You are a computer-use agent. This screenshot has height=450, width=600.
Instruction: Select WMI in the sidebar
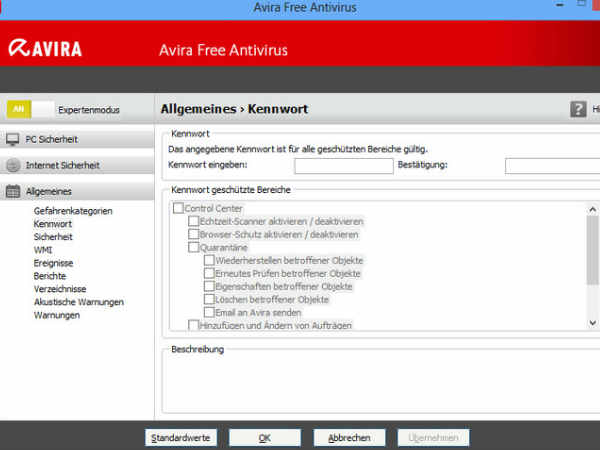[x=43, y=250]
